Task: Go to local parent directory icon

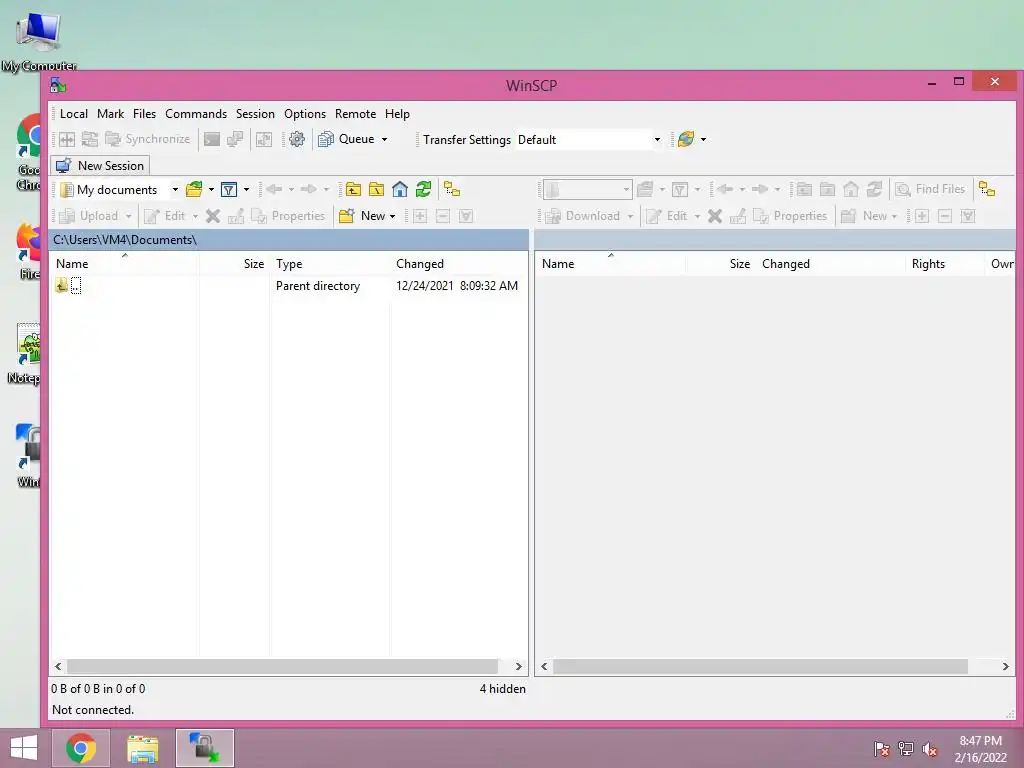Action: [353, 189]
